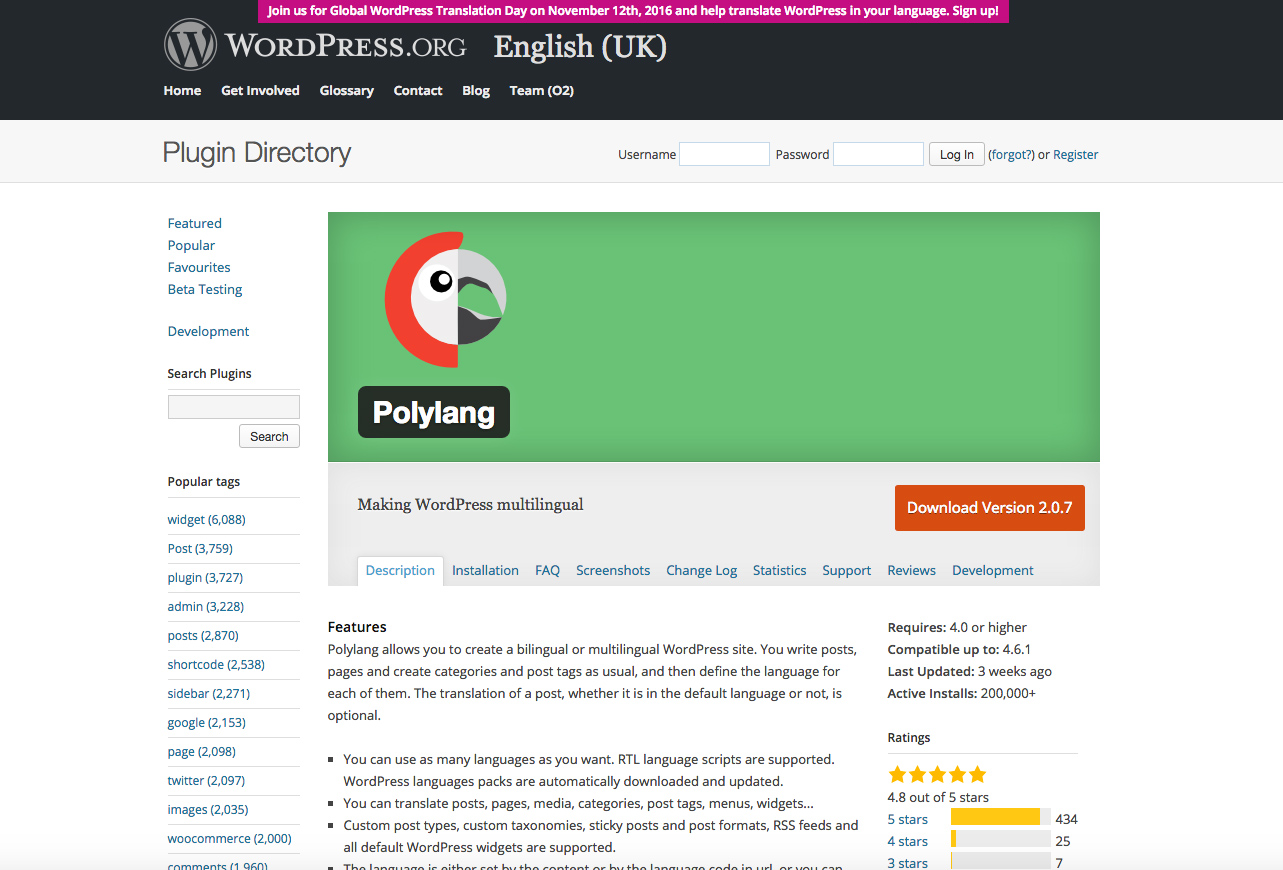
Task: Click the 4 stars rating bar
Action: [1001, 839]
